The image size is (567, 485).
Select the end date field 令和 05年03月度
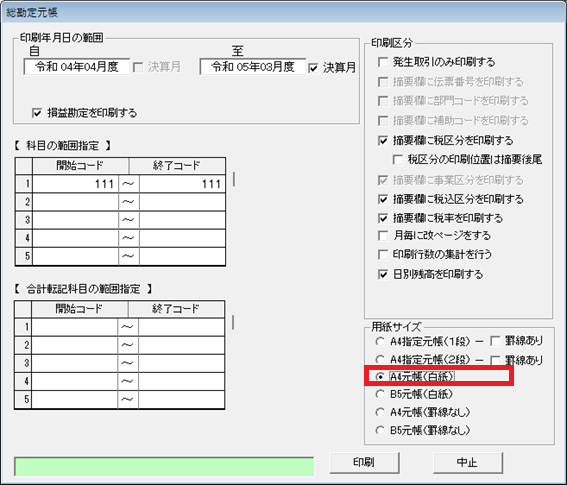click(253, 67)
